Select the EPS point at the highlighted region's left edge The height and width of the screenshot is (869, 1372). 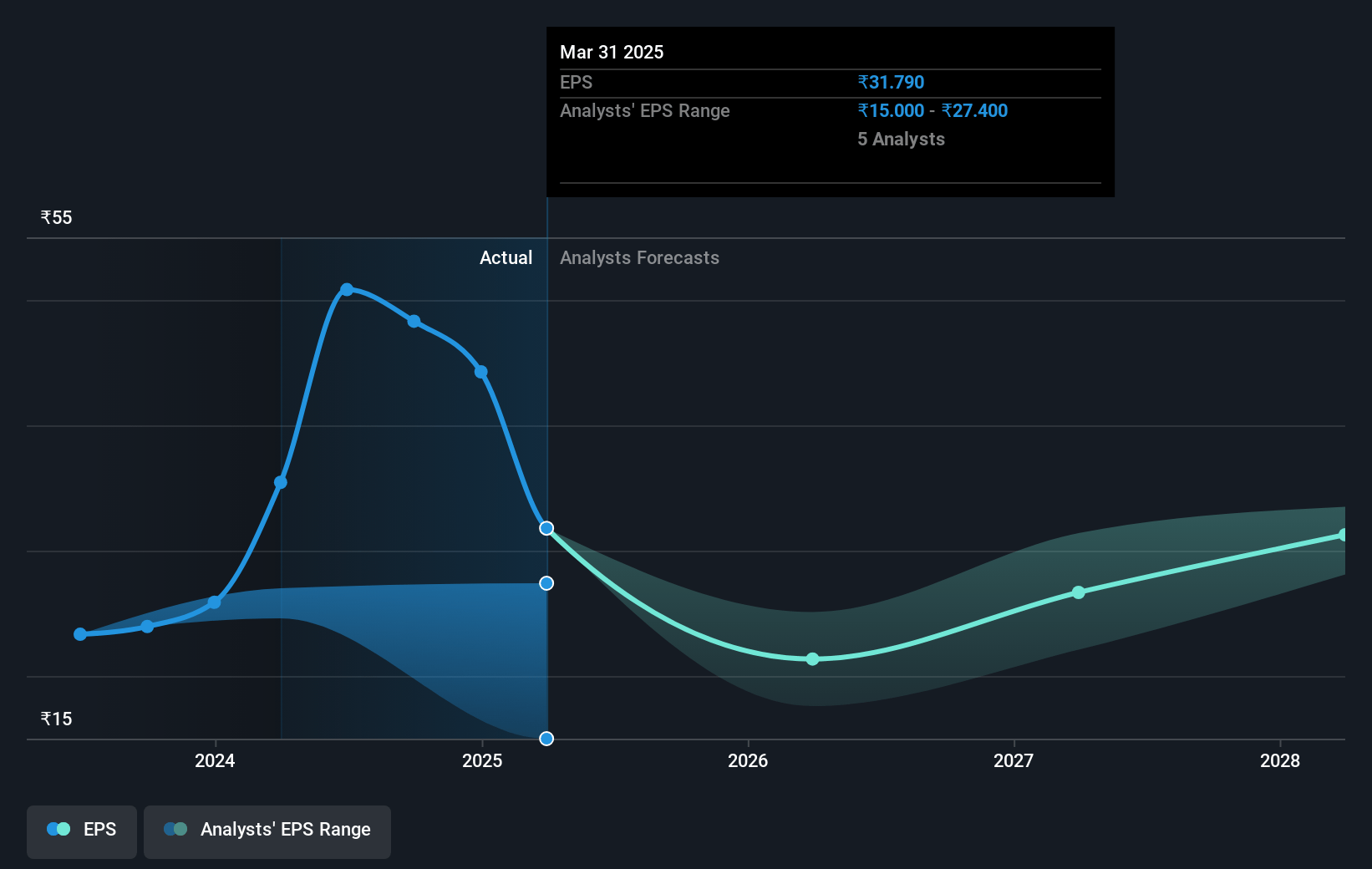(281, 482)
